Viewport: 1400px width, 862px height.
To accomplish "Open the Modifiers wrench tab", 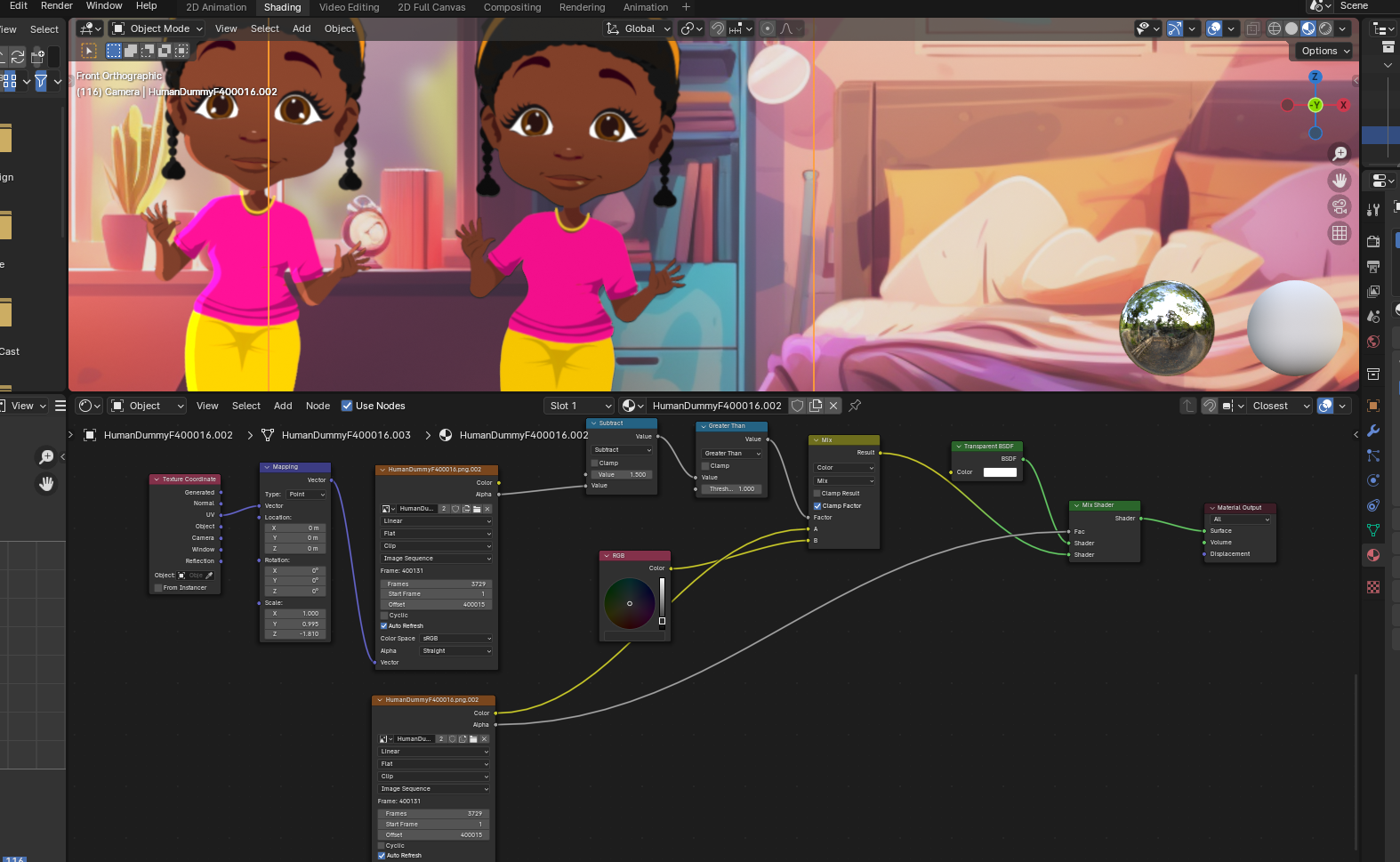I will 1373,431.
